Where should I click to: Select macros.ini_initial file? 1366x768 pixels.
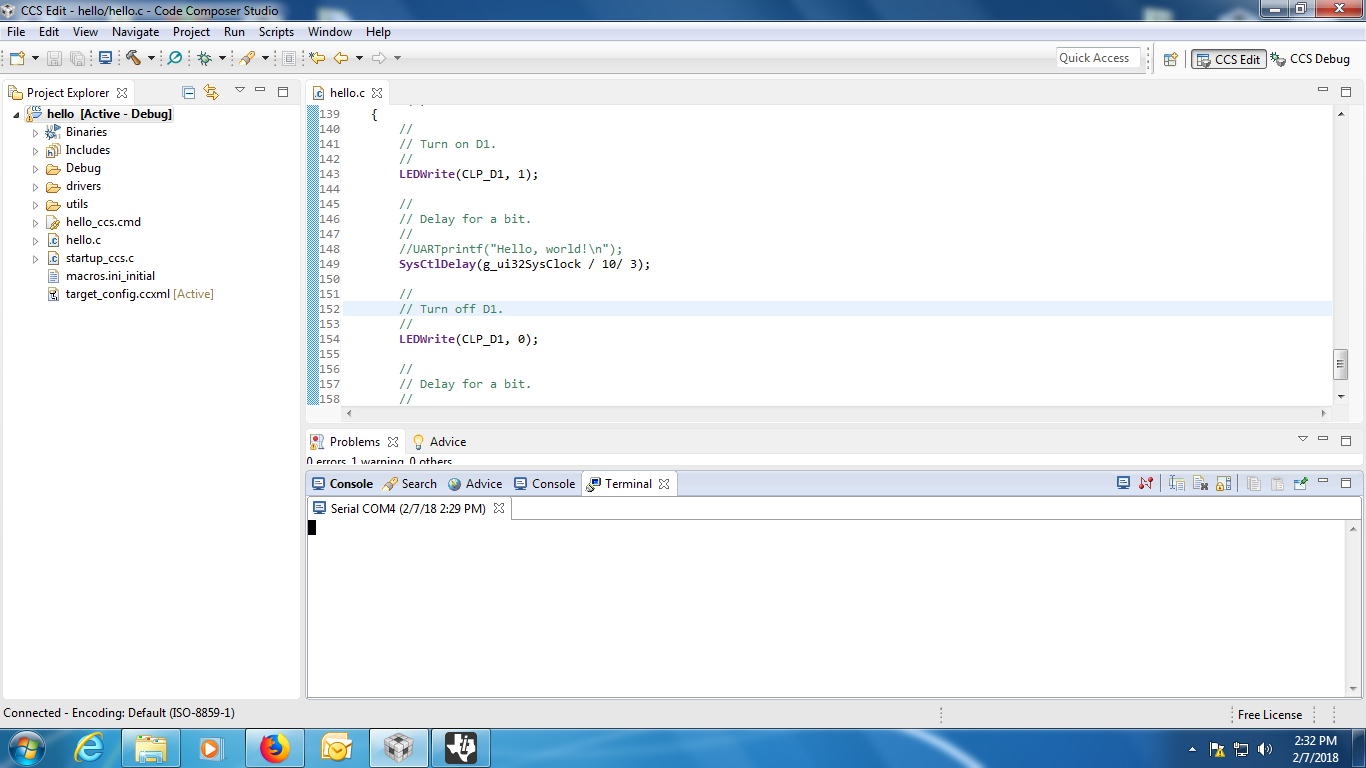pyautogui.click(x=110, y=276)
